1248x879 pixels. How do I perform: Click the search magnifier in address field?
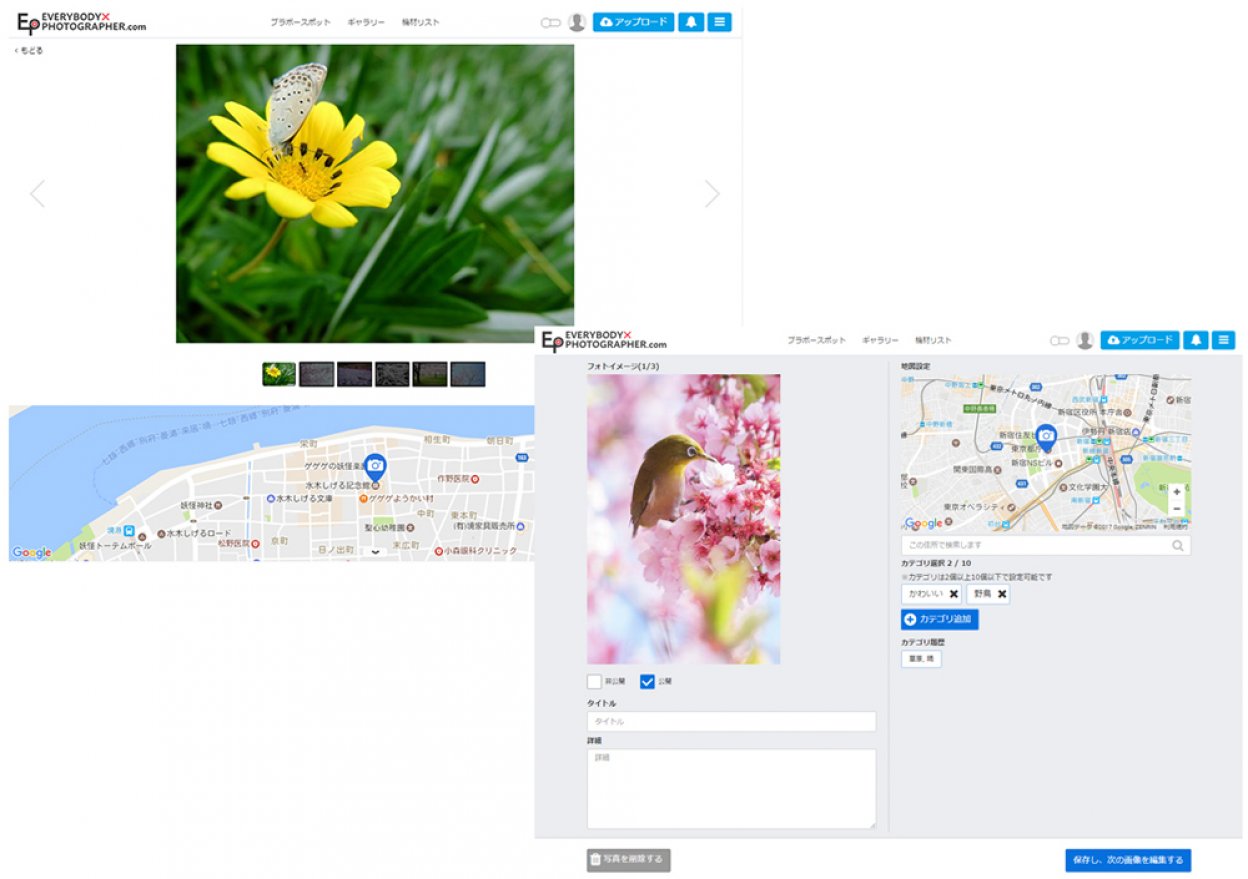coord(1178,546)
